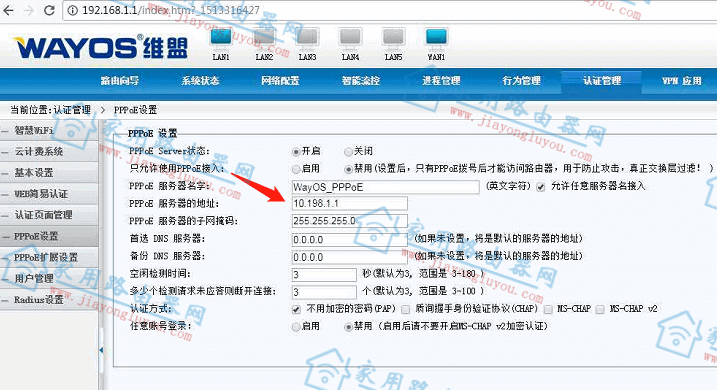
Task: Select 禁用 for 只允许使用PPPoE接入
Action: point(348,169)
